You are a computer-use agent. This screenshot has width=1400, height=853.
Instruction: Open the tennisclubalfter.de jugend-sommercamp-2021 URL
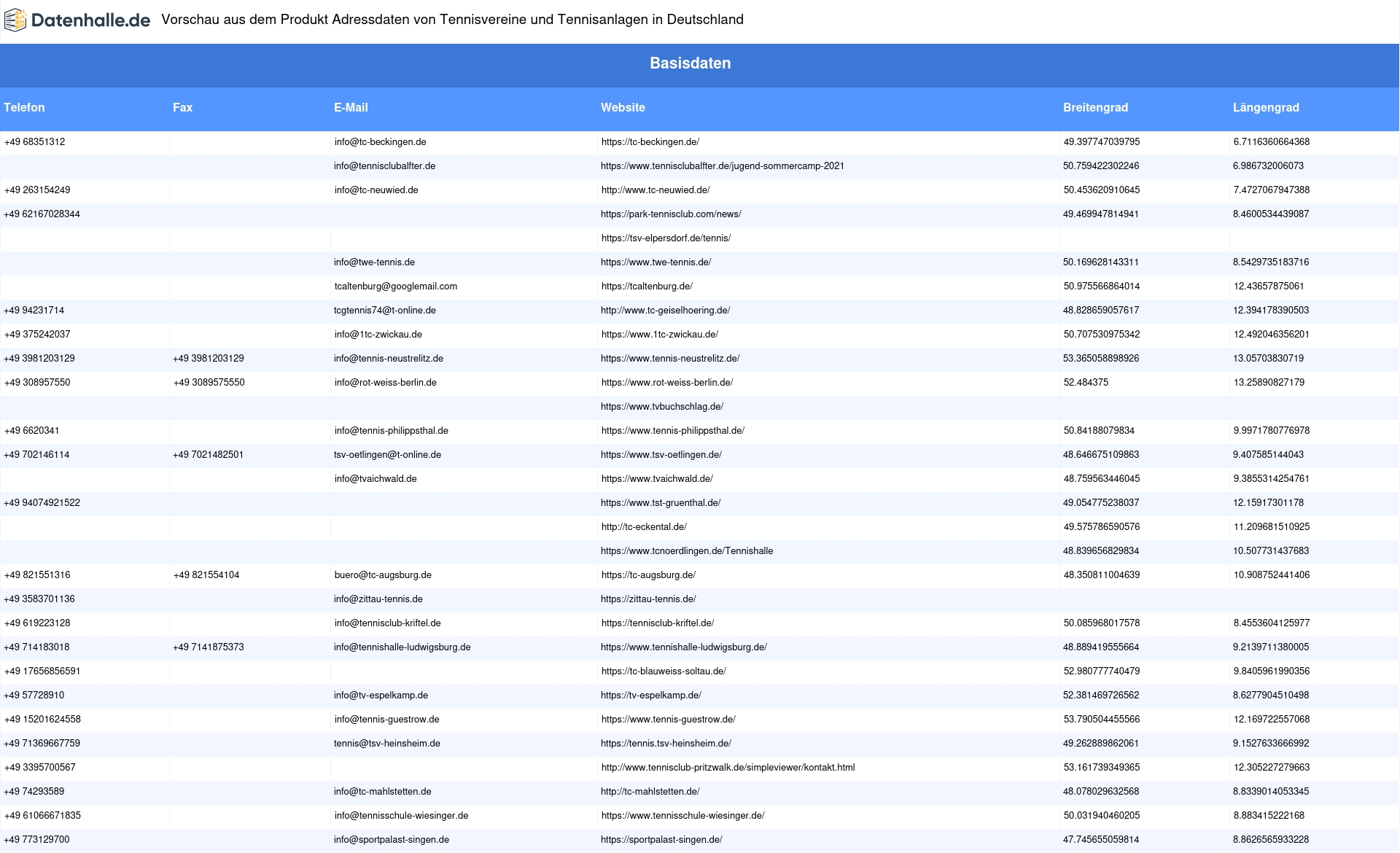click(x=723, y=166)
